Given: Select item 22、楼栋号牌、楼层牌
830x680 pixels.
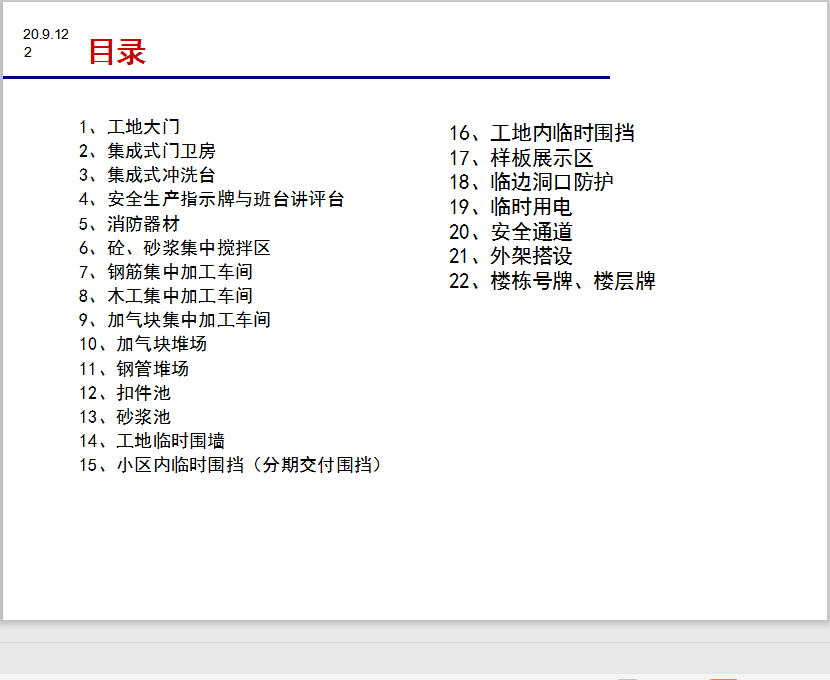Looking at the screenshot, I should coord(553,281).
